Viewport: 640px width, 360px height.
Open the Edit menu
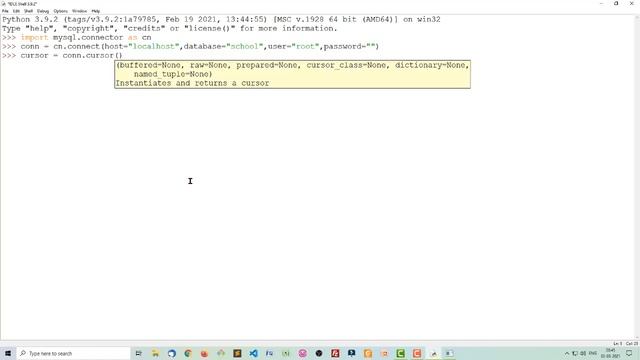click(x=16, y=11)
